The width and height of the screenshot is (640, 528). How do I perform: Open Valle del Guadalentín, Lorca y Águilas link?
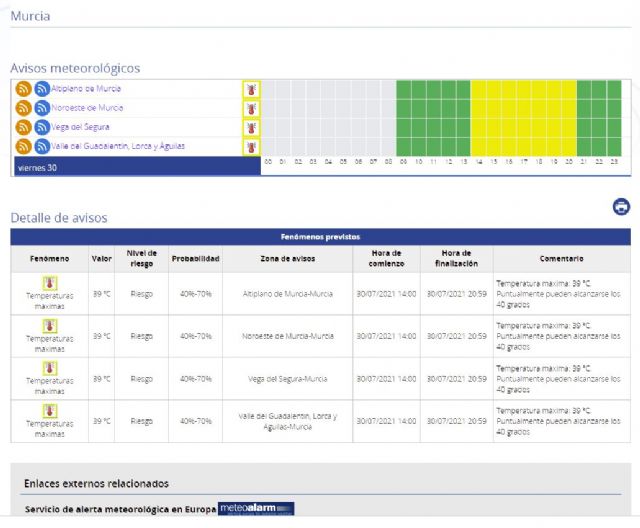point(117,146)
